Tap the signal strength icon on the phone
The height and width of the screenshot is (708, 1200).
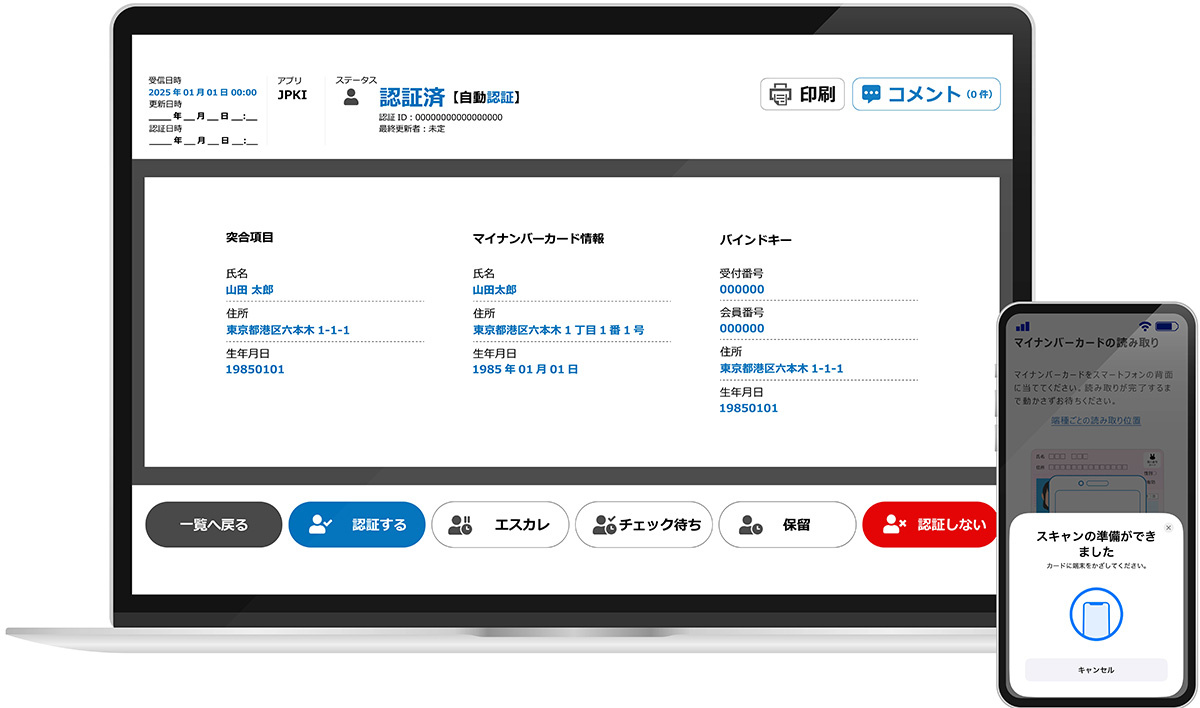pyautogui.click(x=1023, y=326)
